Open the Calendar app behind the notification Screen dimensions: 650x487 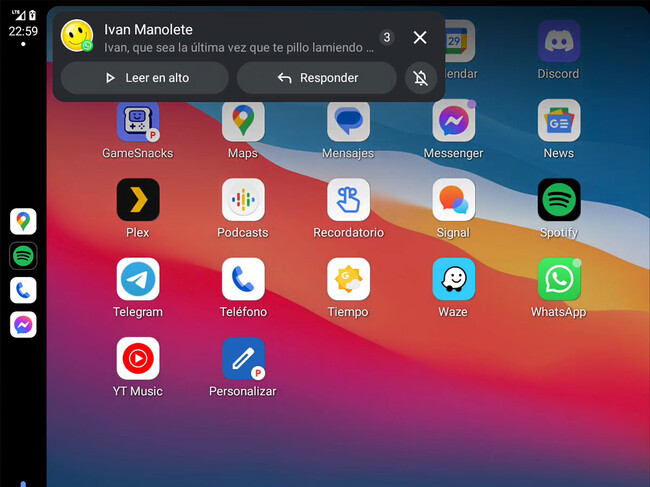point(459,41)
